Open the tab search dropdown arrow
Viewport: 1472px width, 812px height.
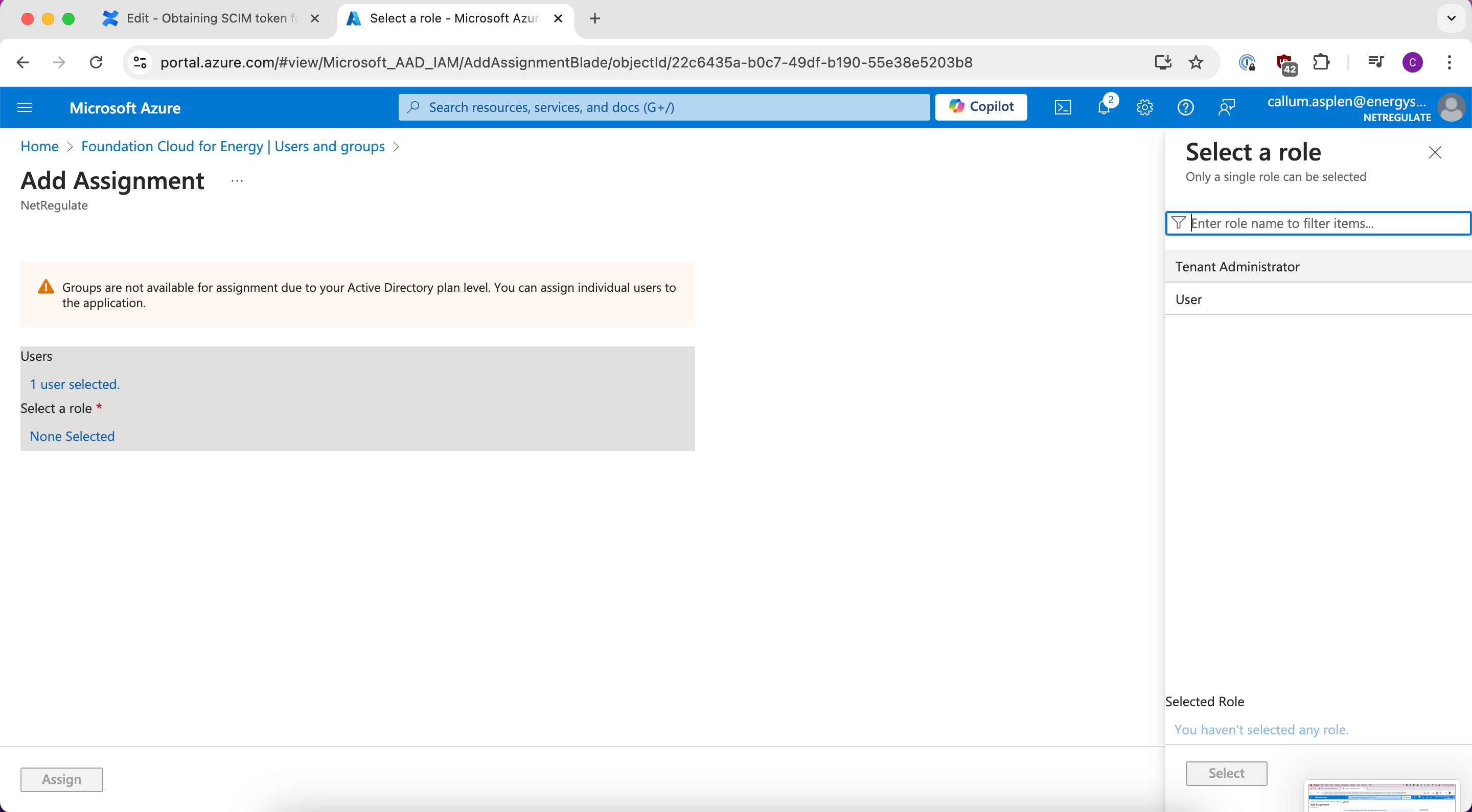pyautogui.click(x=1451, y=18)
